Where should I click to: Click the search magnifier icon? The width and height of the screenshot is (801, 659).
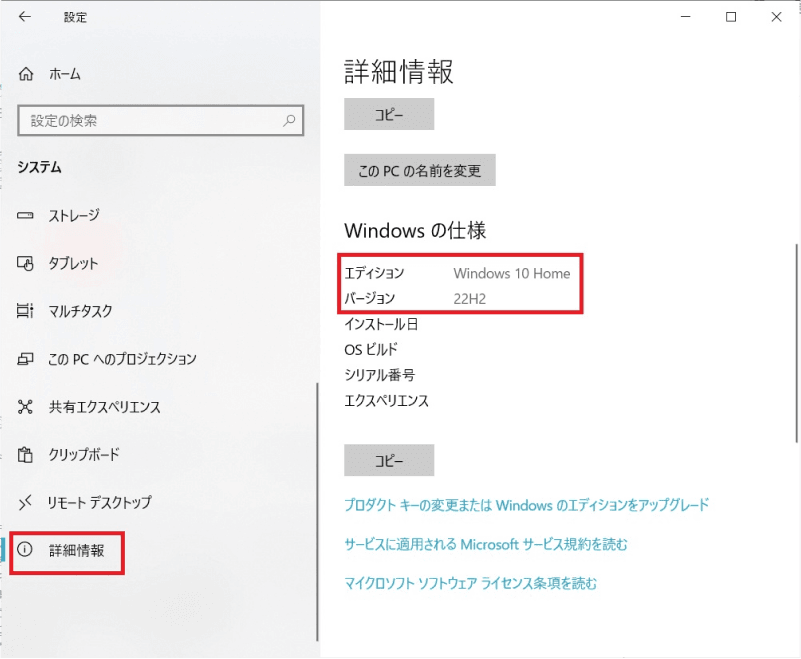[x=289, y=121]
